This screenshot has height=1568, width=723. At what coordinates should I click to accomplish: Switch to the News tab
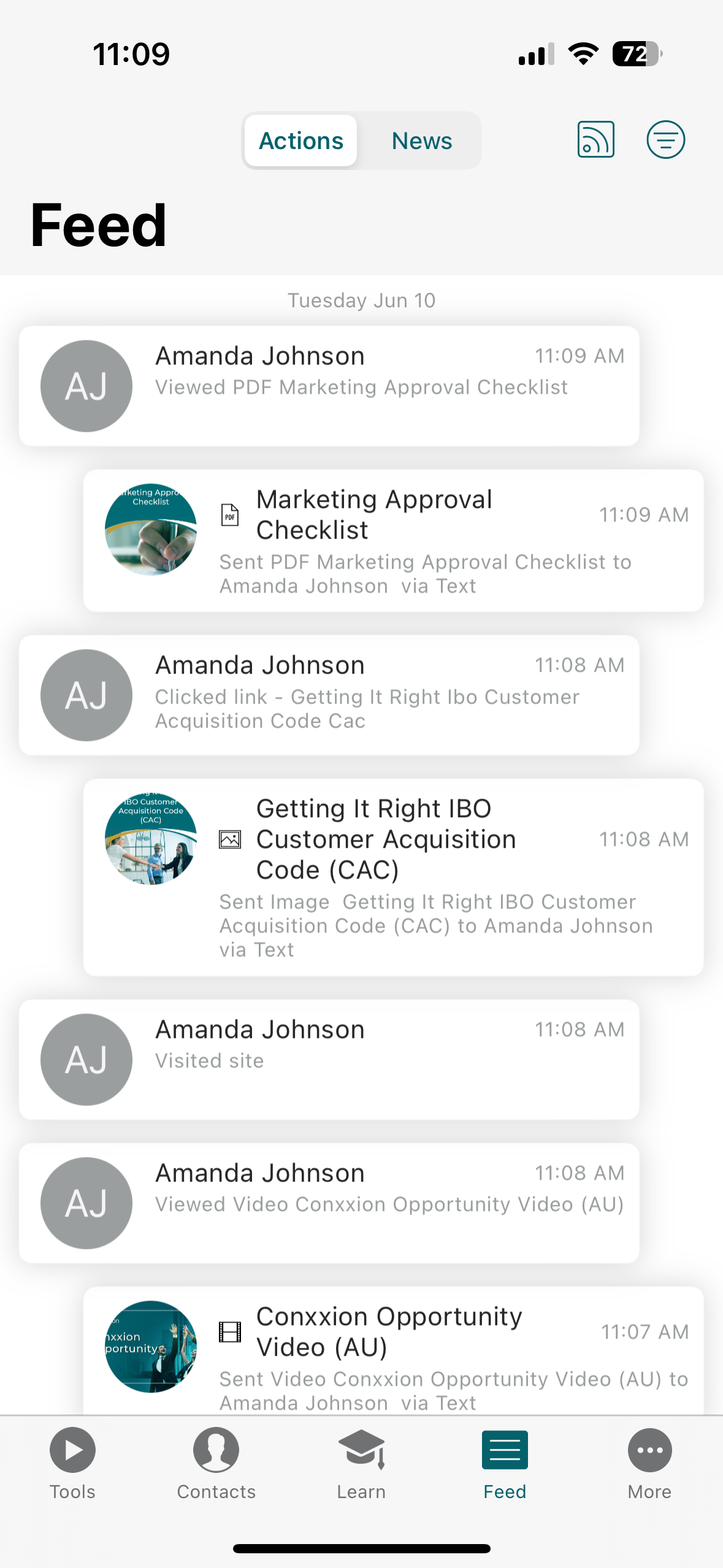pos(422,140)
